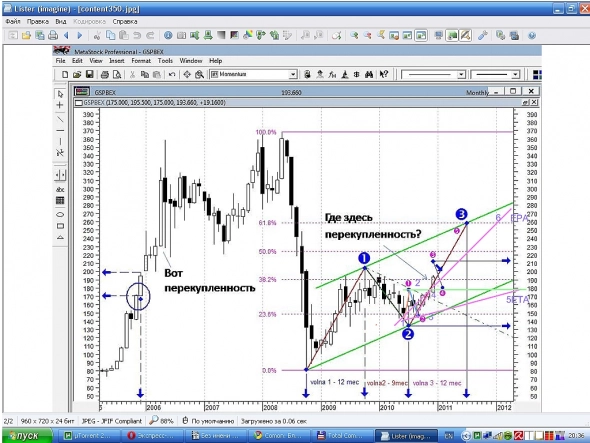Select the MetaStock ellipse drawing tool
Viewport: 590px width, 443px height.
(x=60, y=214)
